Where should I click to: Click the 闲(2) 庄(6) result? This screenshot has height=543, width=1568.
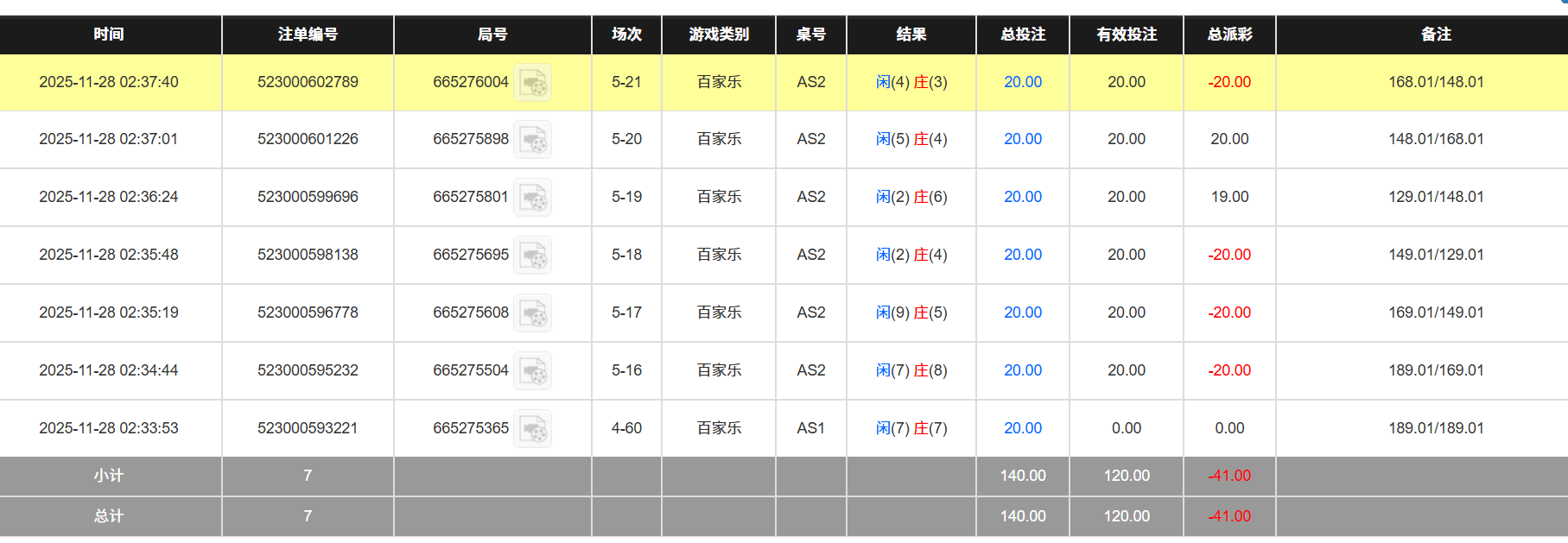[x=911, y=197]
